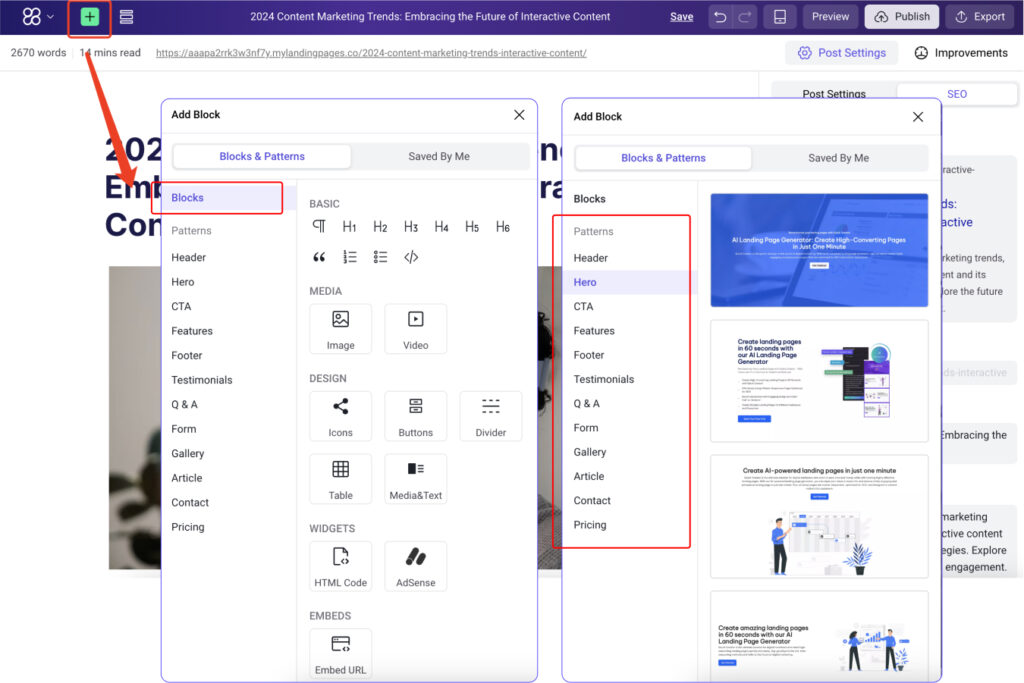Select the Hero pattern in right dialog
This screenshot has height=683, width=1024.
click(x=585, y=282)
